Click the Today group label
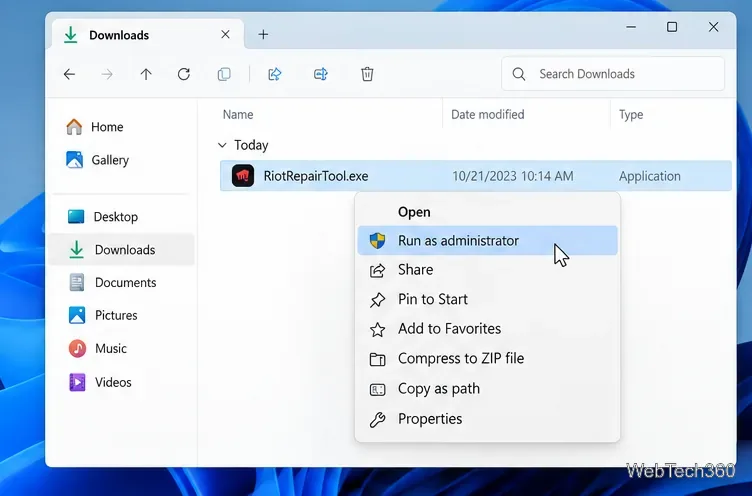 point(251,145)
